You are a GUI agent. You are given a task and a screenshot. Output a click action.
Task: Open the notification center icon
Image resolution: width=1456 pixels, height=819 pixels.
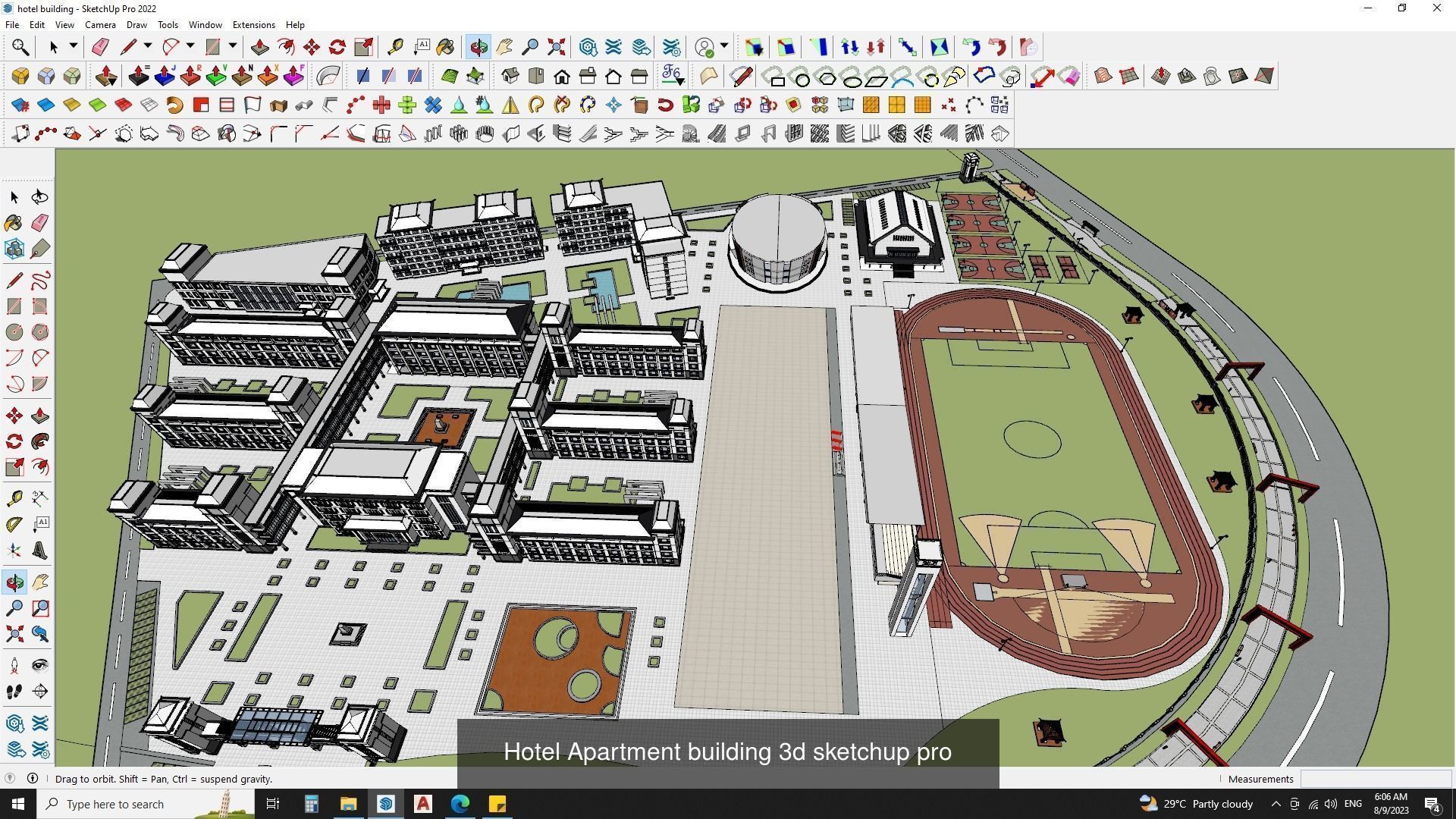(x=1432, y=804)
